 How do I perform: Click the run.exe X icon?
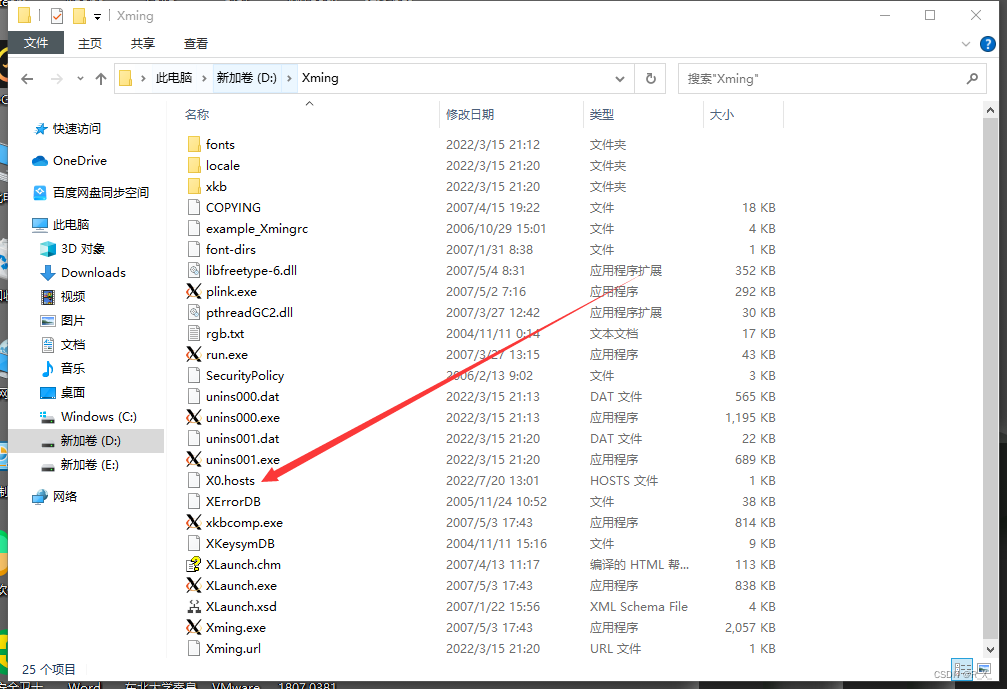pos(193,354)
